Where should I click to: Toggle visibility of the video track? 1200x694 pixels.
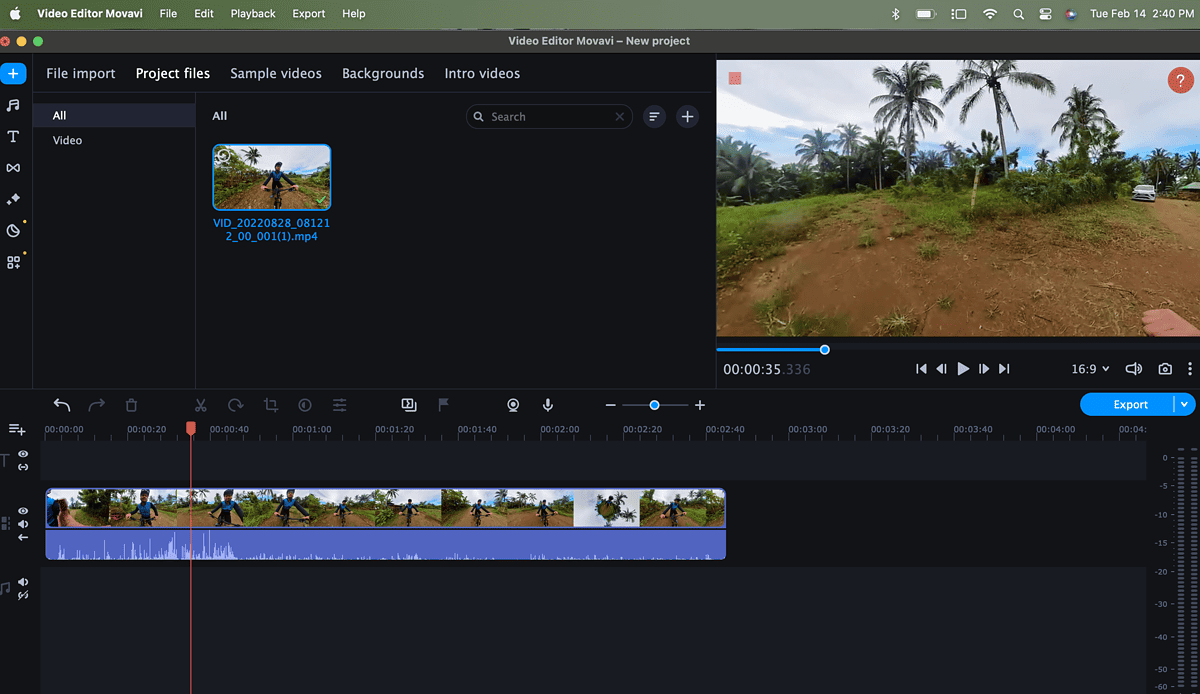23,511
